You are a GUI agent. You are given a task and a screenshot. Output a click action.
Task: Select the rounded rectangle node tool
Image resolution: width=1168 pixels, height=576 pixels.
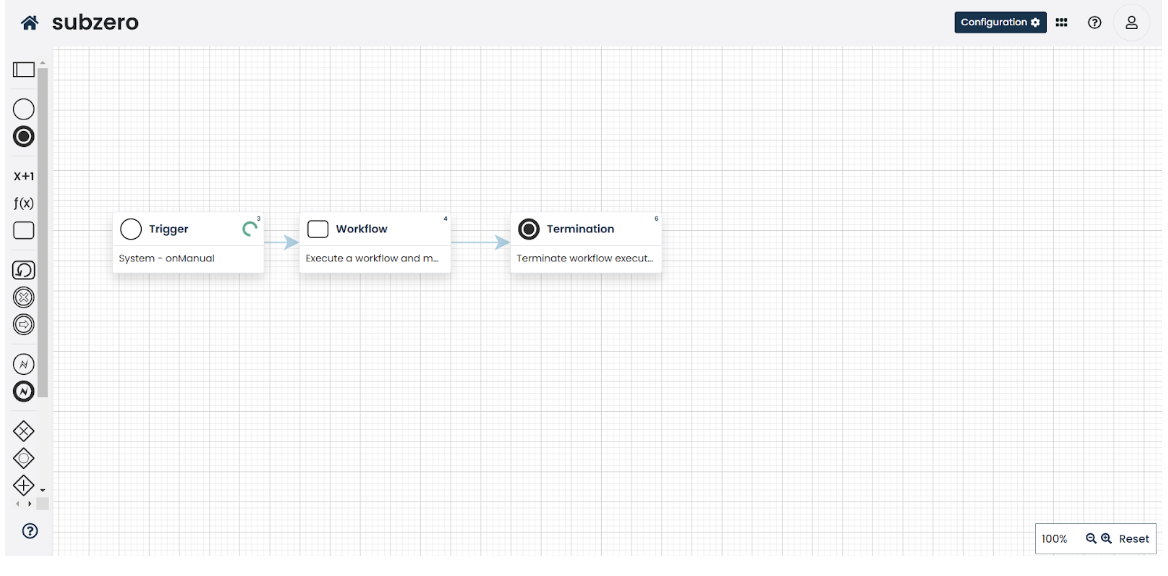tap(23, 230)
